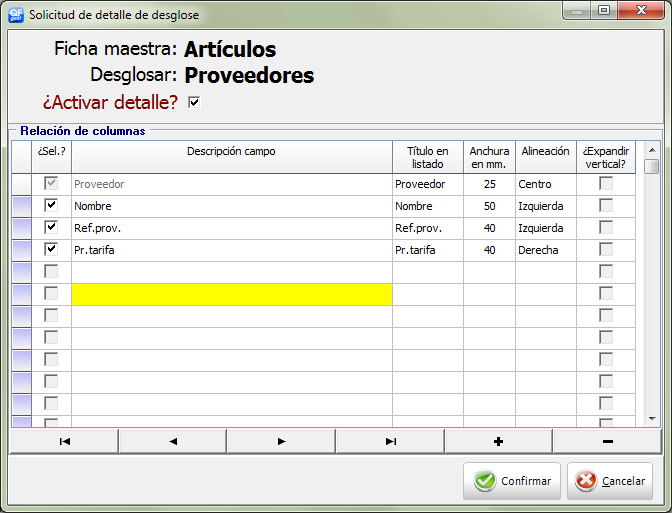The width and height of the screenshot is (672, 513).
Task: Uncheck the ¿Activar detalle? checkbox
Action: tap(194, 102)
